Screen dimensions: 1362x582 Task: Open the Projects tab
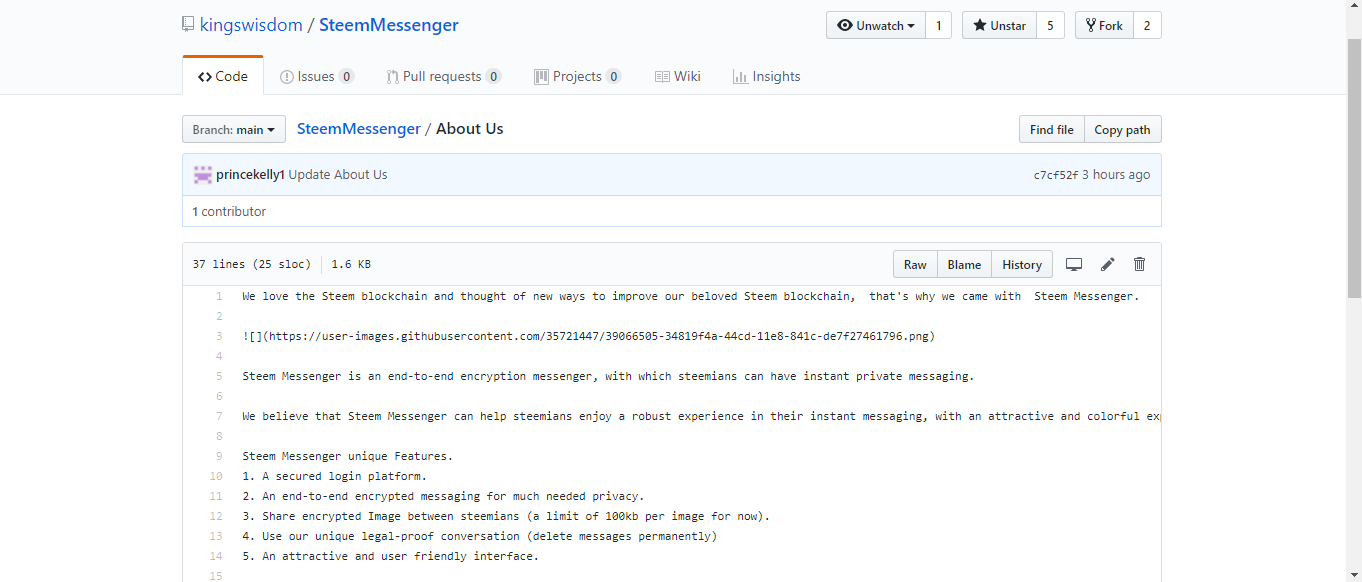pos(578,76)
